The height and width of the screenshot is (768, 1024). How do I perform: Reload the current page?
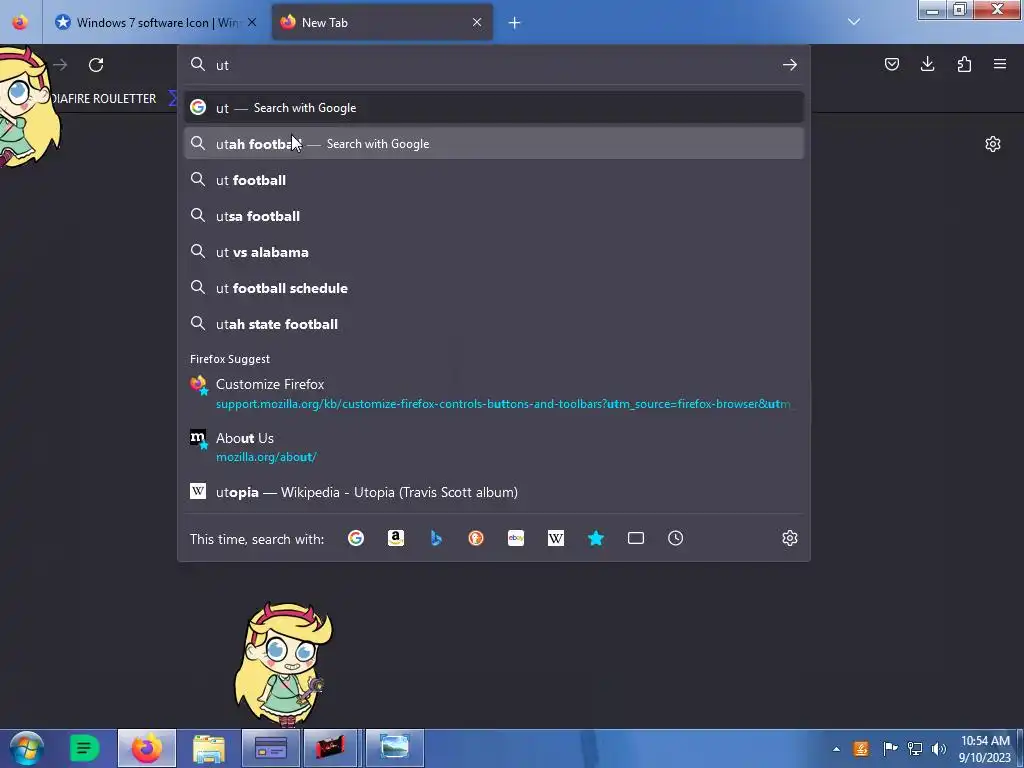(96, 65)
